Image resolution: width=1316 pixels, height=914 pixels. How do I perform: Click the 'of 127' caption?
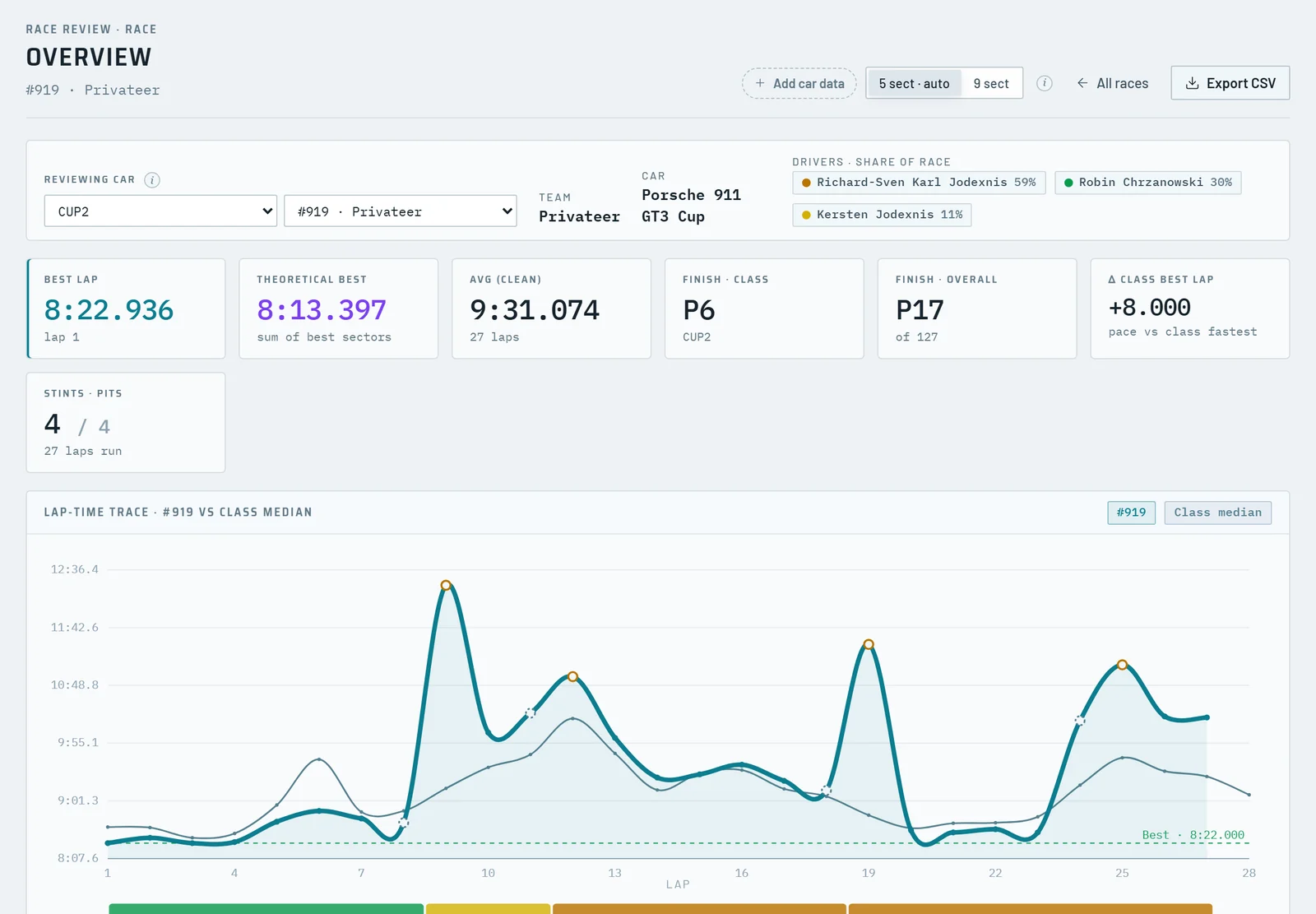[x=917, y=337]
